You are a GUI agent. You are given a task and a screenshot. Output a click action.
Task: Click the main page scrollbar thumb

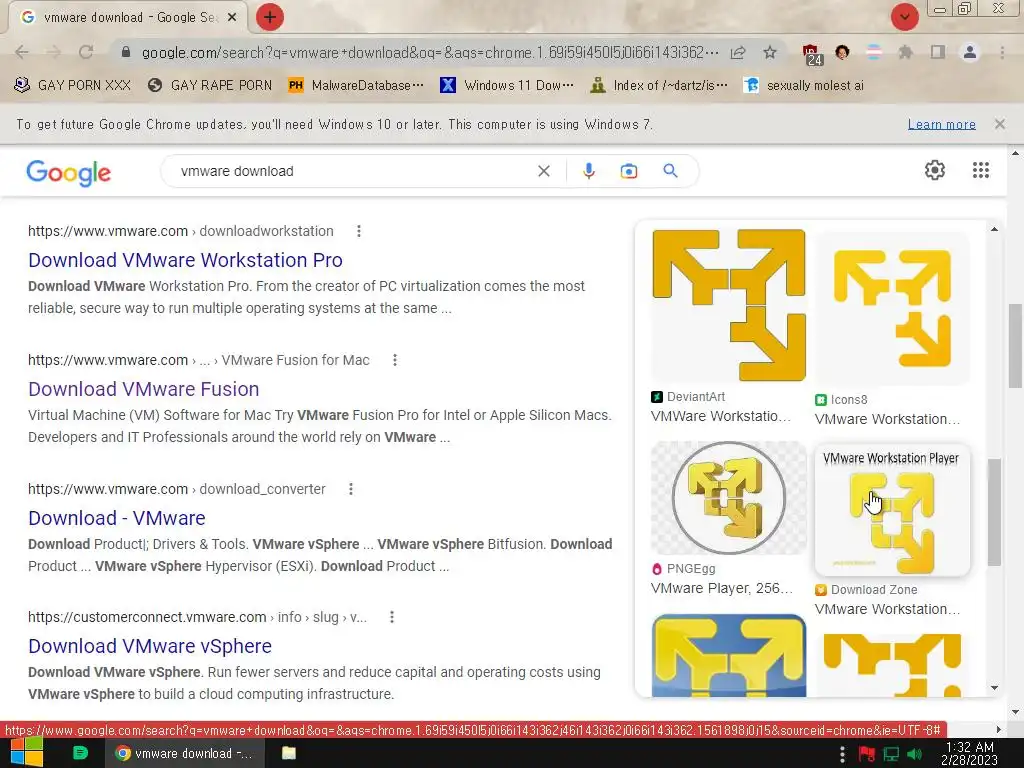click(x=1015, y=345)
